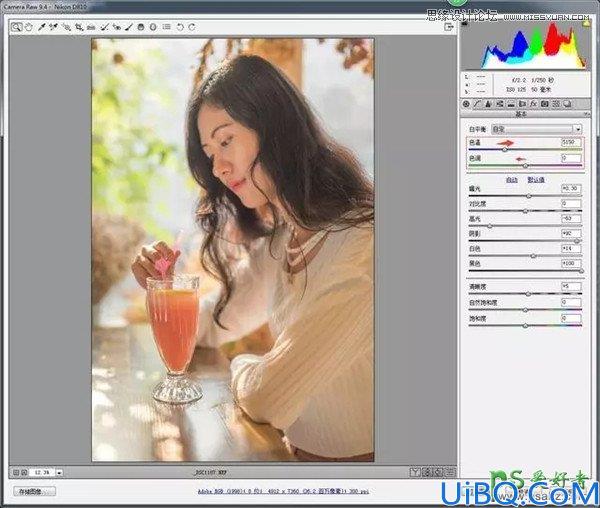Open Camera Raw preferences dialog icon
Image resolution: width=600 pixels, height=508 pixels.
pyautogui.click(x=166, y=27)
